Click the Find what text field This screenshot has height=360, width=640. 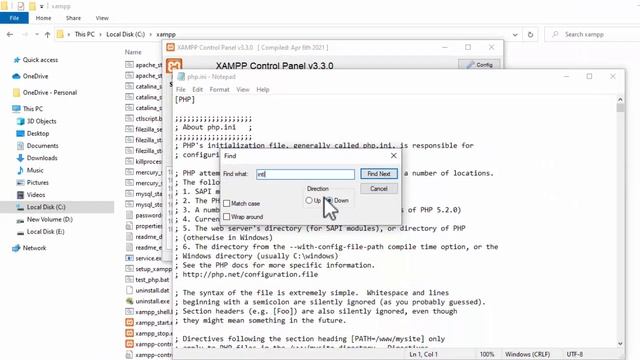click(305, 174)
